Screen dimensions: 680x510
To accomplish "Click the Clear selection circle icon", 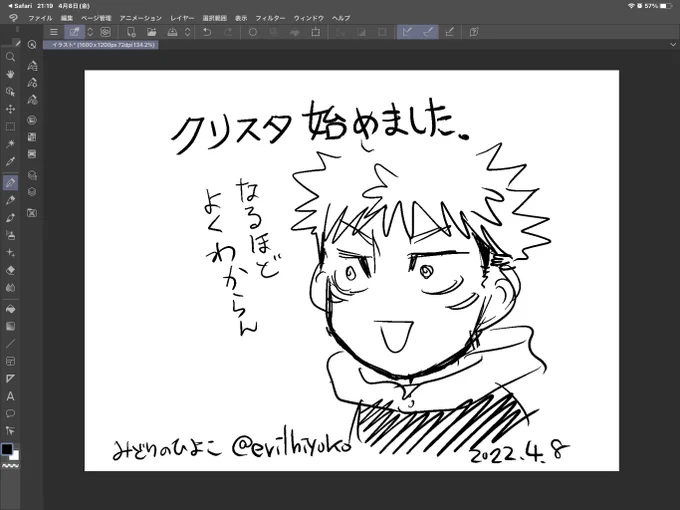I will (x=253, y=32).
